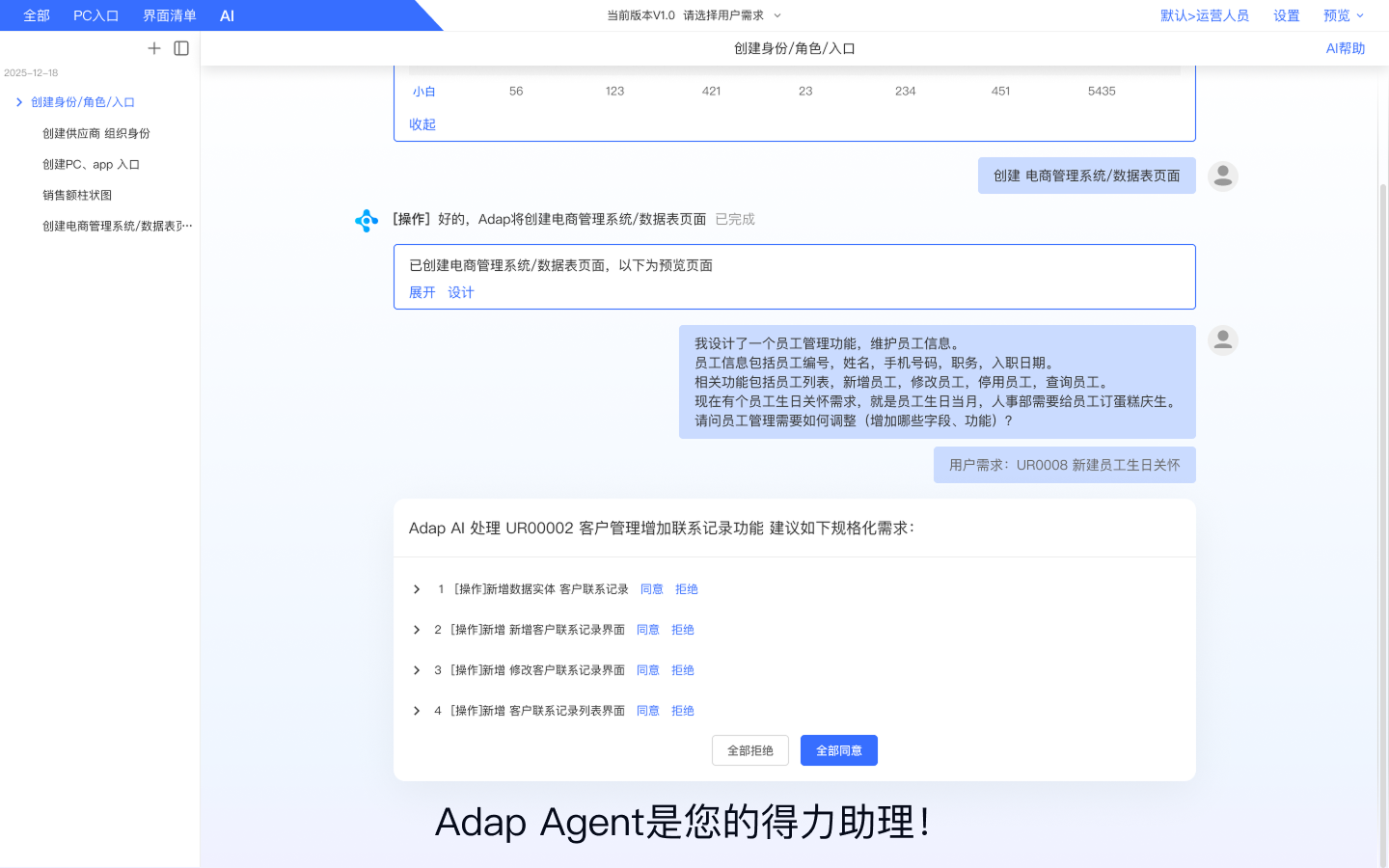Expand item 4 客户联系记录列表界面
Screen dimensions: 1389x868
coord(417,711)
